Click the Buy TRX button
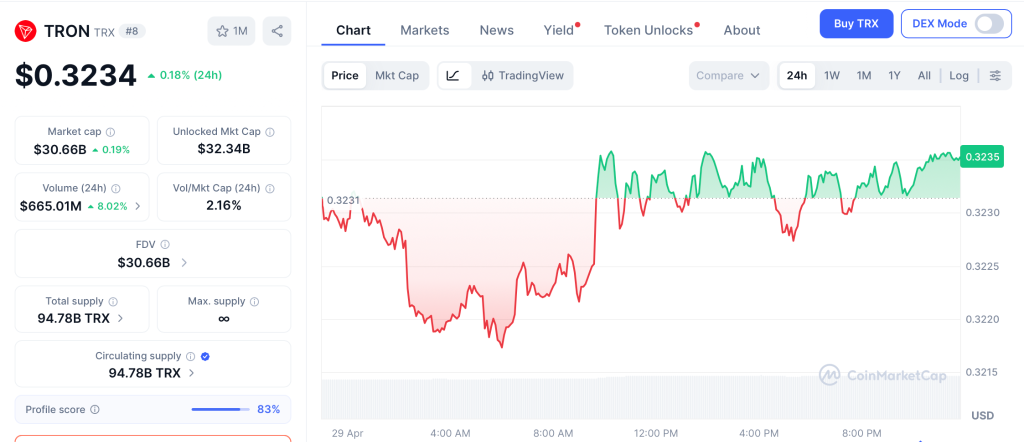The height and width of the screenshot is (442, 1024). pos(856,23)
